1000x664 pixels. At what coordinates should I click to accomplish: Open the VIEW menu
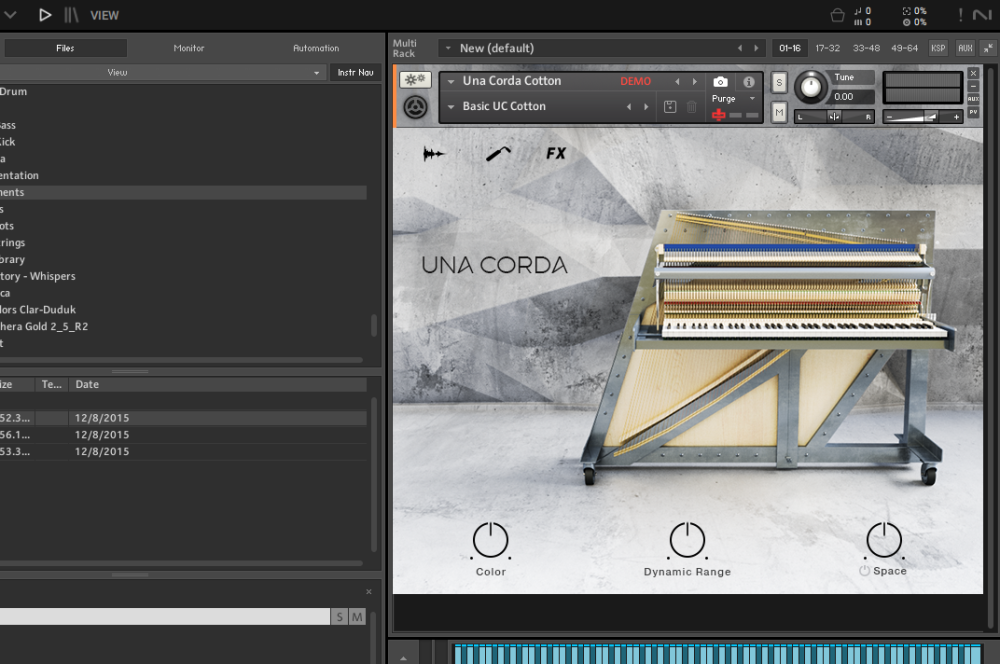[x=105, y=15]
